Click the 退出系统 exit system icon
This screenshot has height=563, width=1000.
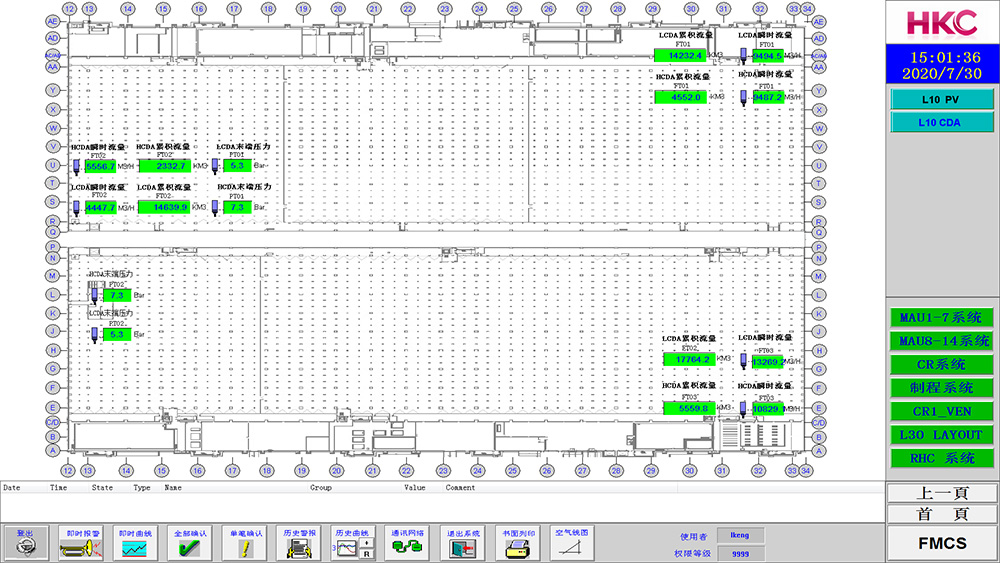[463, 547]
